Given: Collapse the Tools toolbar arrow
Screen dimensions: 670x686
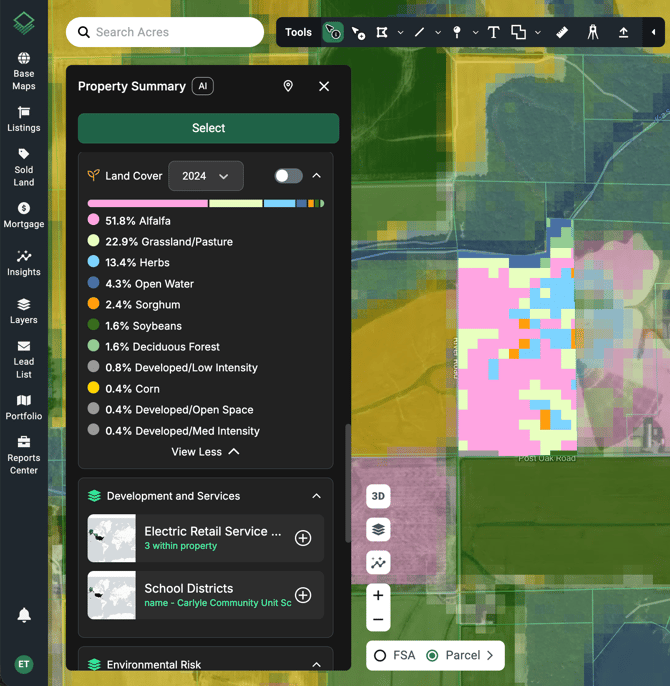Looking at the screenshot, I should [x=653, y=32].
